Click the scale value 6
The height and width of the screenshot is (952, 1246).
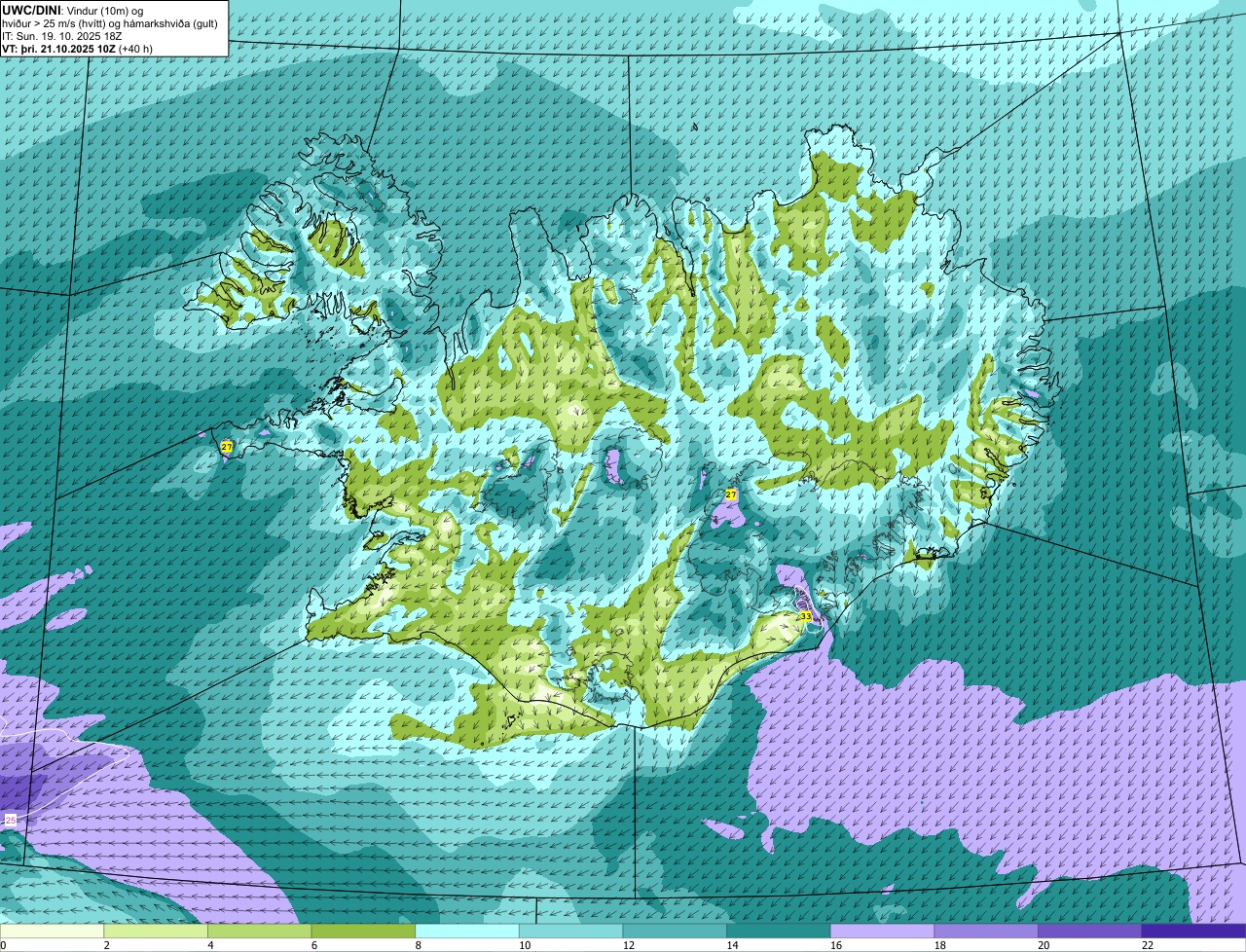pyautogui.click(x=314, y=945)
